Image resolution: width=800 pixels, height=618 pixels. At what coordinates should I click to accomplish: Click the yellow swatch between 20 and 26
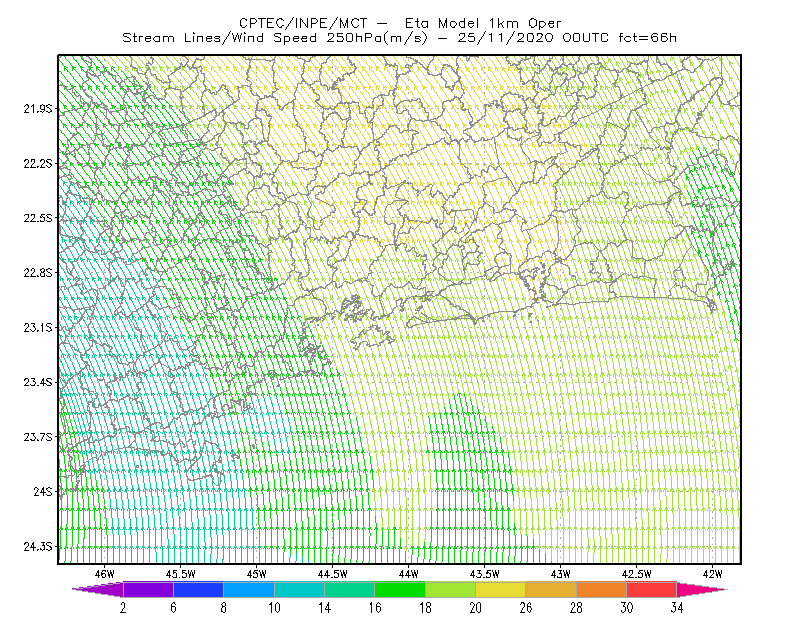(x=501, y=589)
